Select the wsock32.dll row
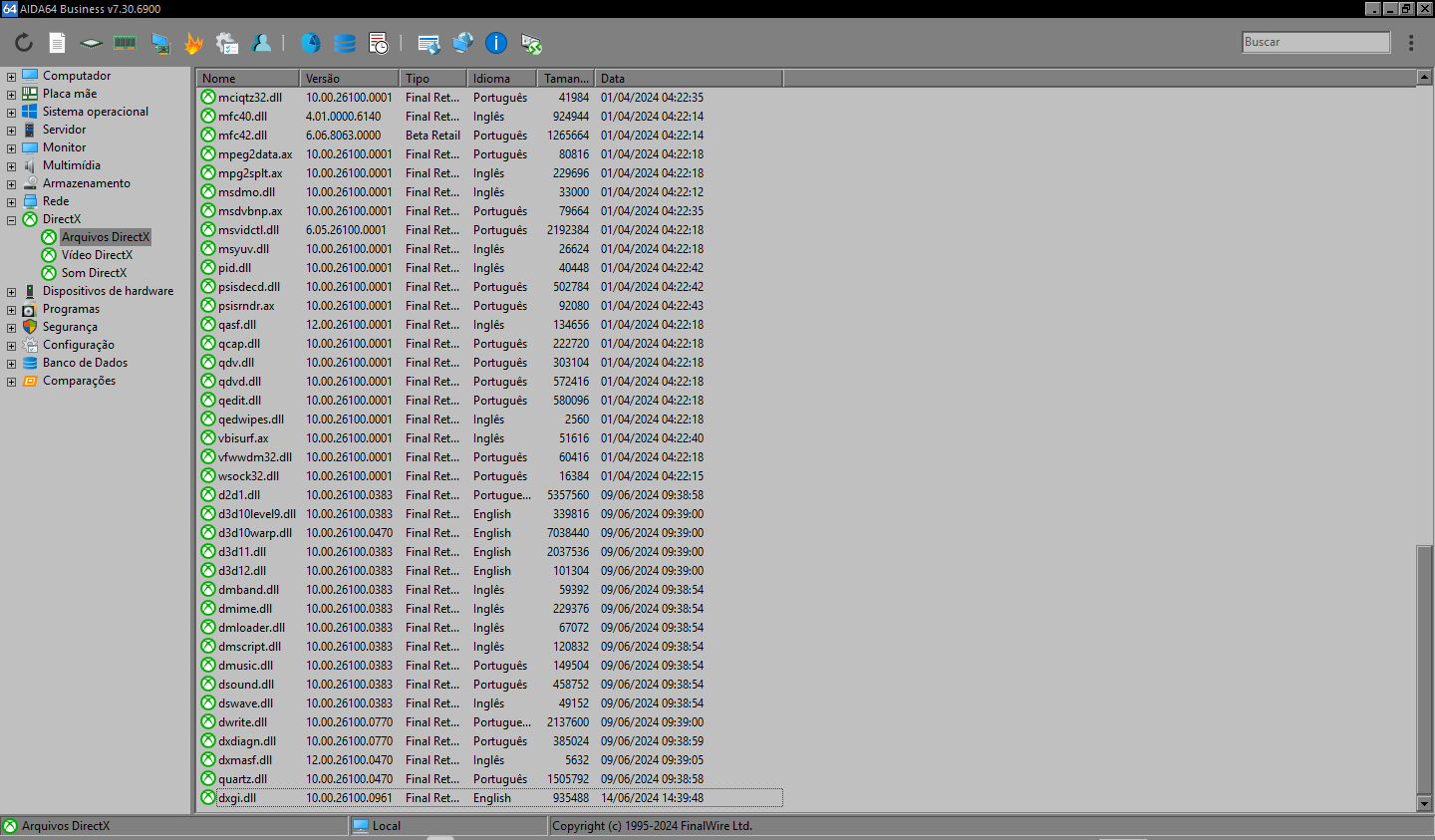This screenshot has height=840, width=1435. [490, 476]
